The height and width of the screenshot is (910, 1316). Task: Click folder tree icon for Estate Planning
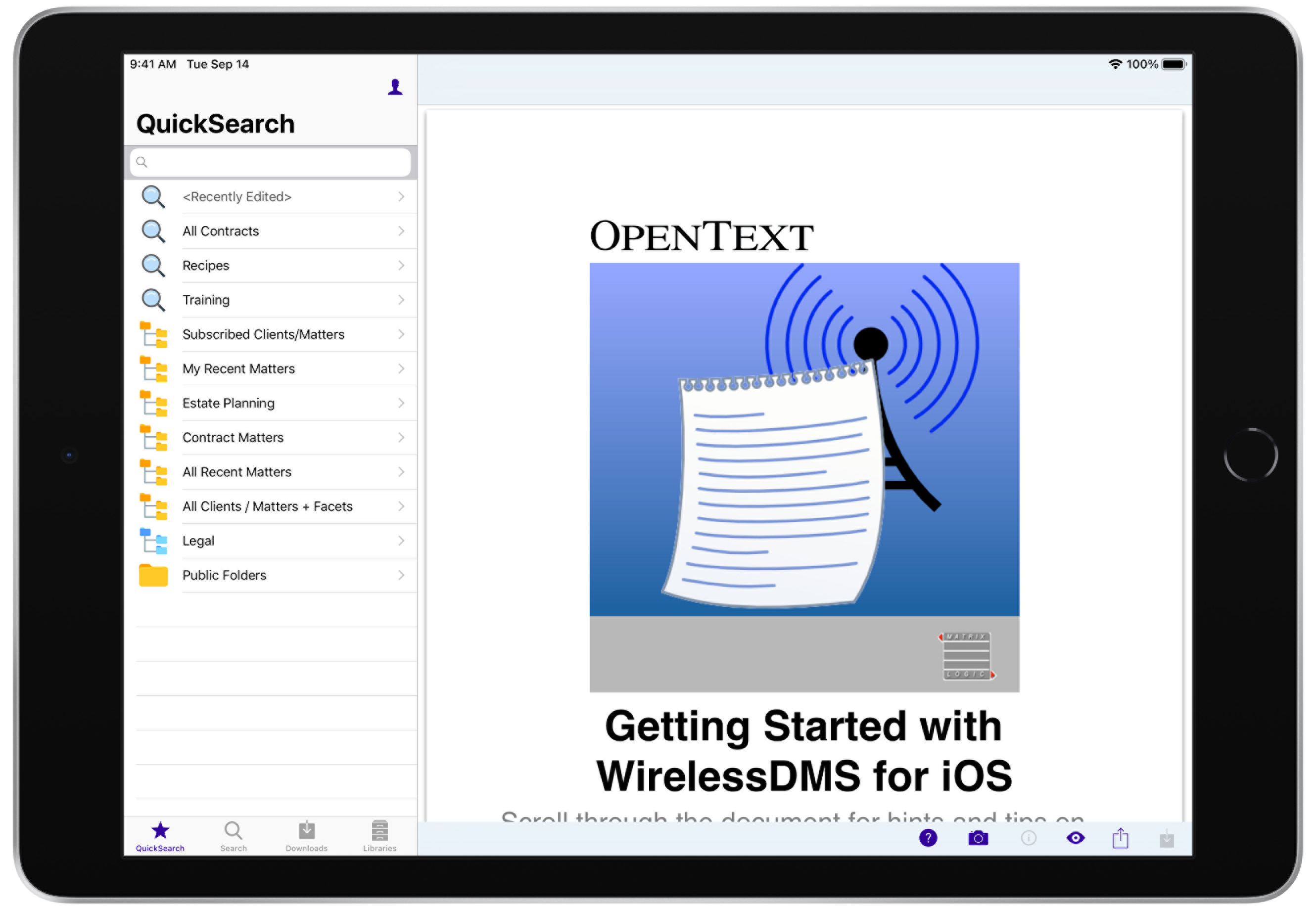pos(153,403)
